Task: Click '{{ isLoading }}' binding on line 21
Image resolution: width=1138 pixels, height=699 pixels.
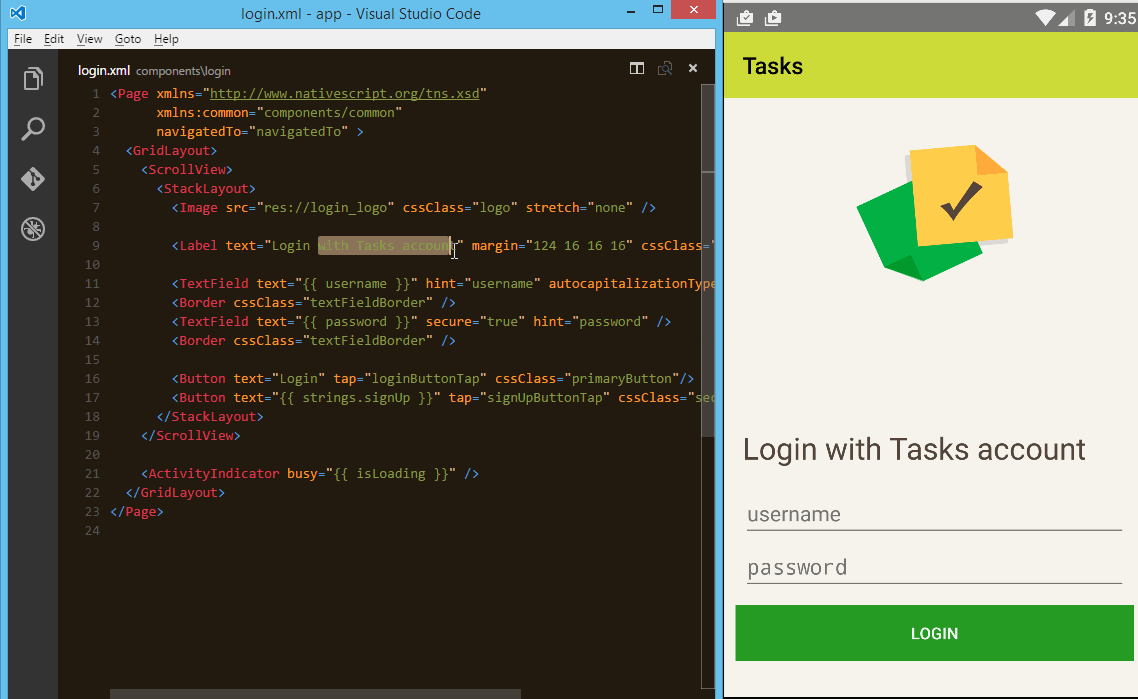Action: coord(391,473)
